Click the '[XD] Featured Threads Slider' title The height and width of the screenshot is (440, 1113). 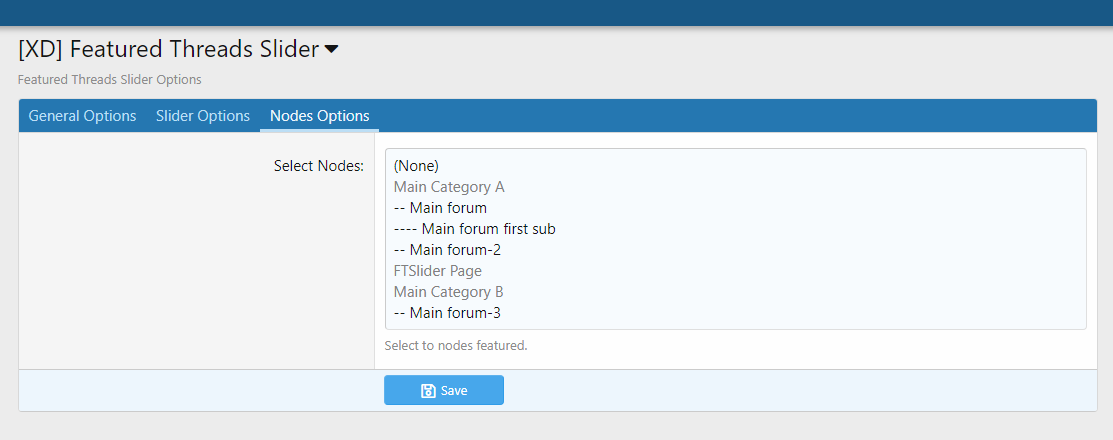[x=168, y=49]
